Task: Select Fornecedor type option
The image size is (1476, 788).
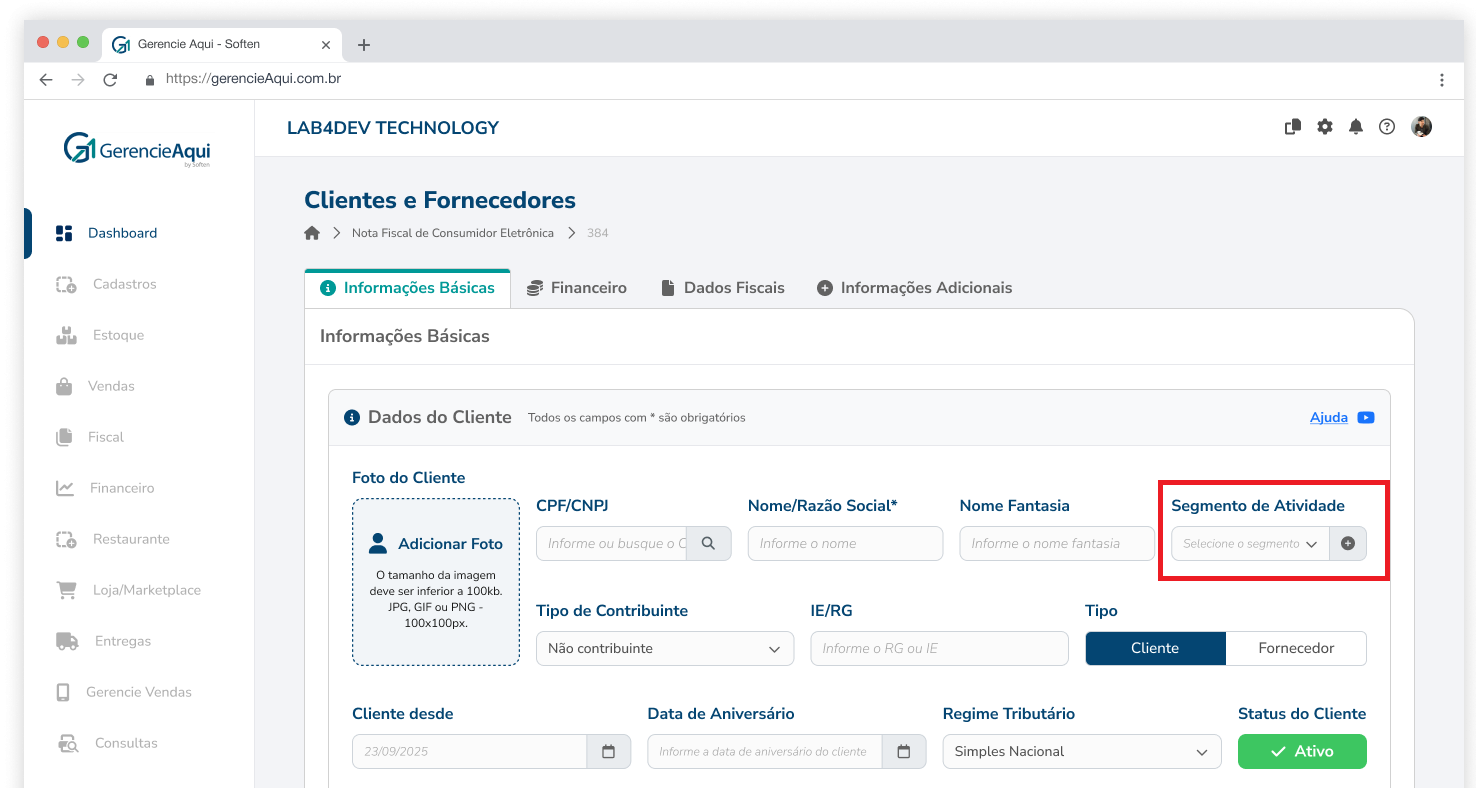Action: tap(1296, 649)
